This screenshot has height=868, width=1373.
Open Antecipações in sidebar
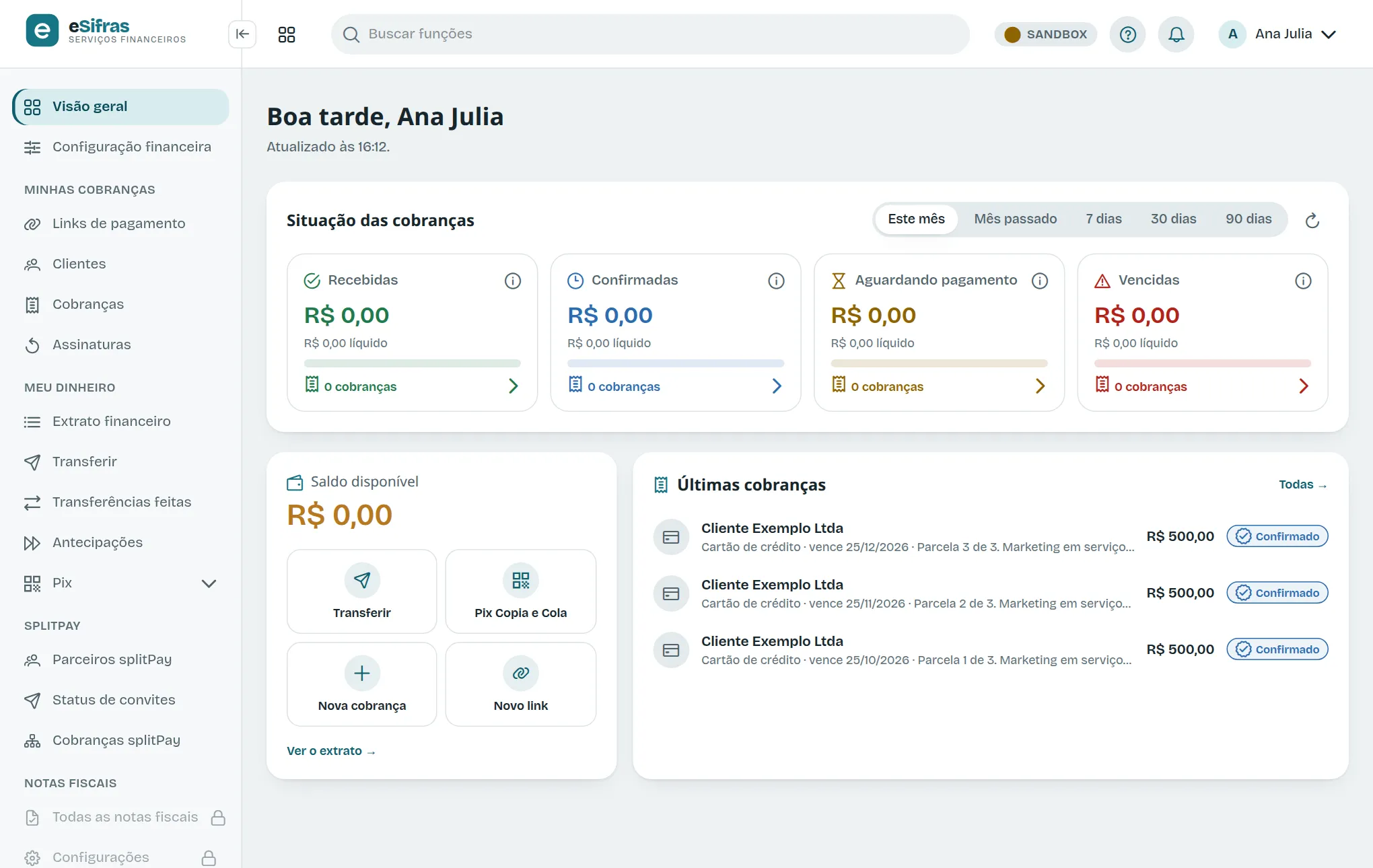tap(120, 543)
